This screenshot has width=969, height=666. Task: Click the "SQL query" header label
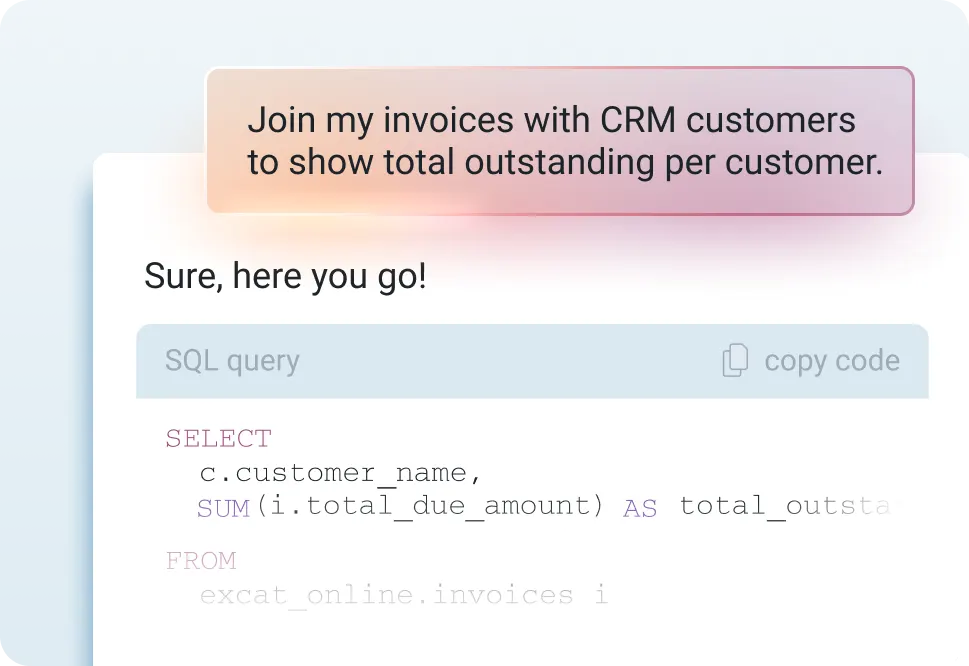pos(232,361)
